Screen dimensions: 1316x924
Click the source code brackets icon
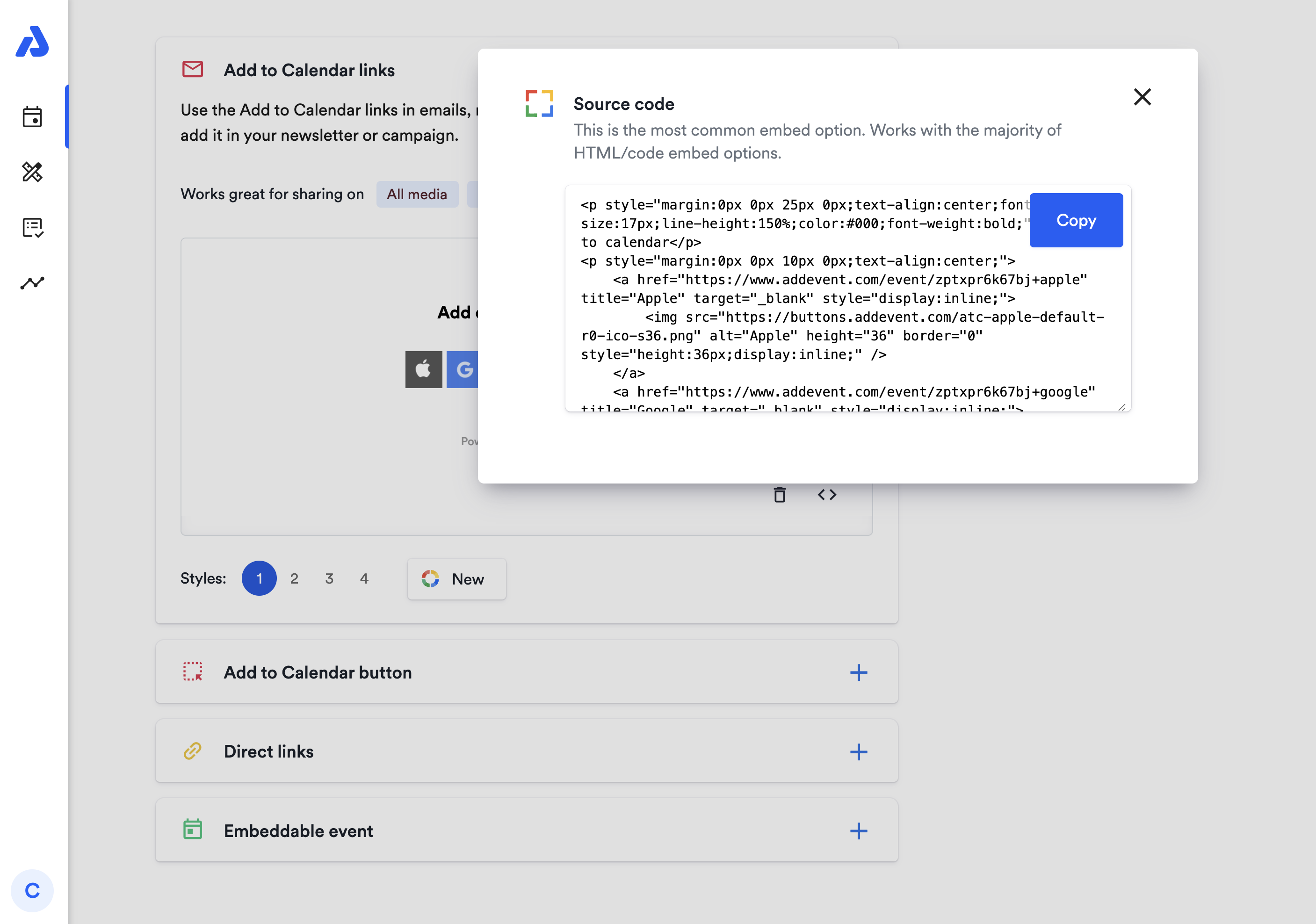coord(826,494)
